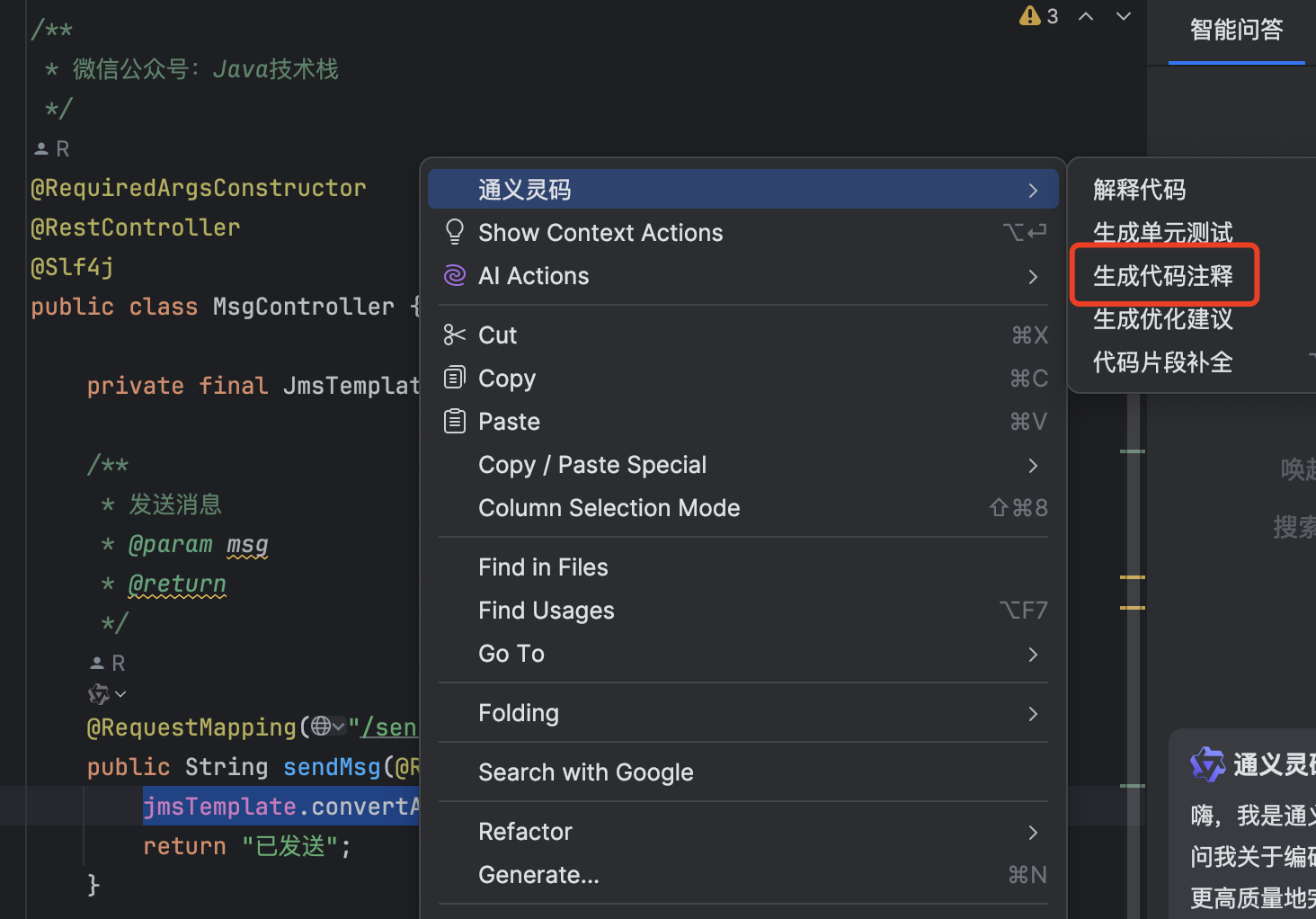1316x919 pixels.
Task: Expand the Go To submenu
Action: [x=1033, y=655]
